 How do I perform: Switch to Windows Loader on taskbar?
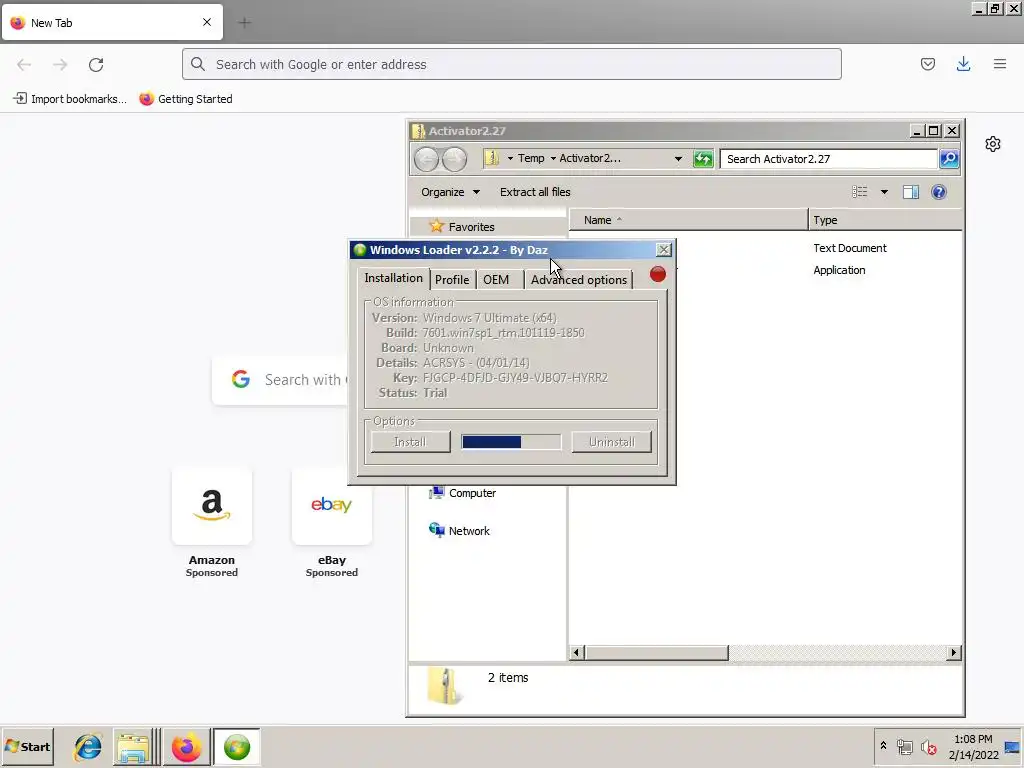236,747
